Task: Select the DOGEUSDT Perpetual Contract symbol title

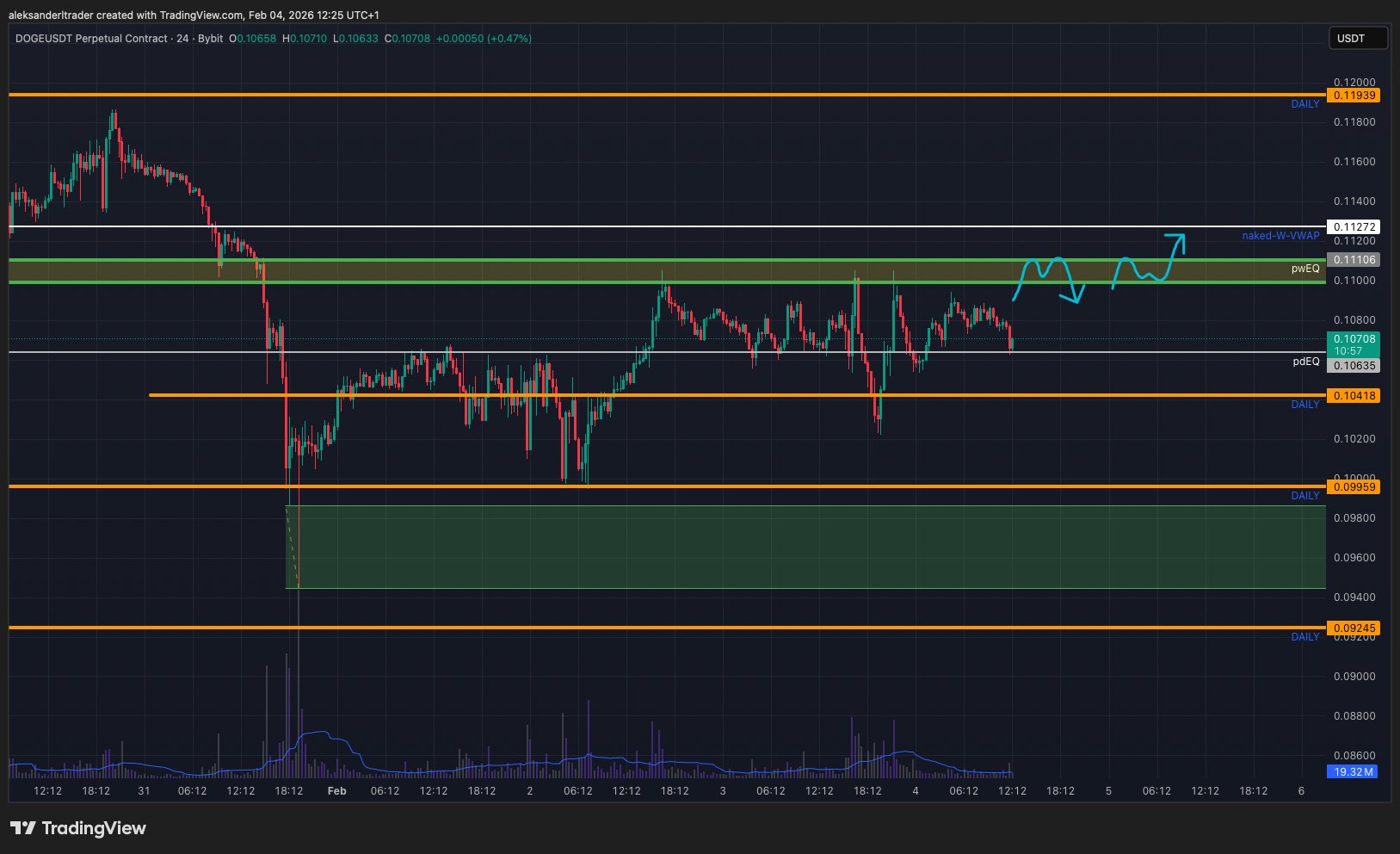Action: (91, 39)
